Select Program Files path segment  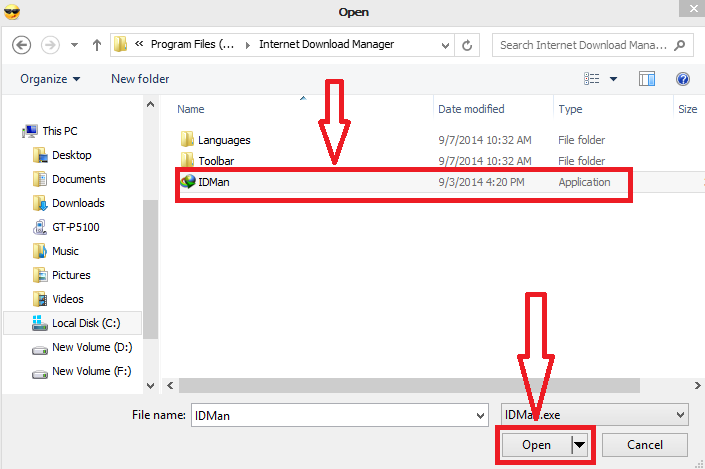192,45
